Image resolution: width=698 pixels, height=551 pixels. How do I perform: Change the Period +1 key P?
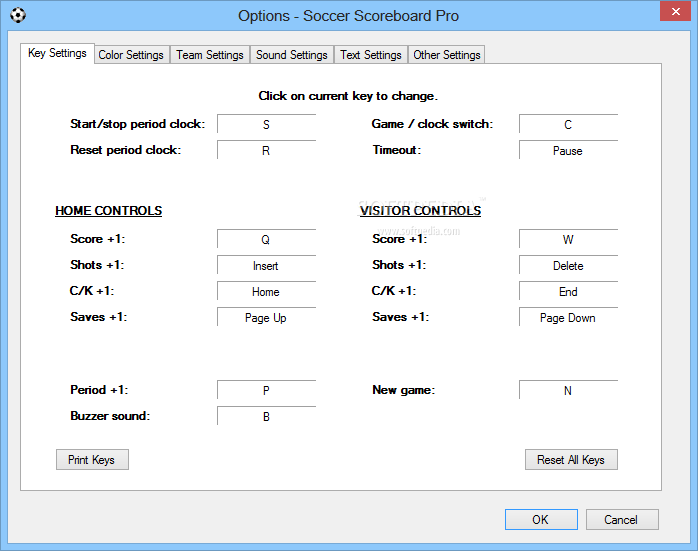click(266, 390)
